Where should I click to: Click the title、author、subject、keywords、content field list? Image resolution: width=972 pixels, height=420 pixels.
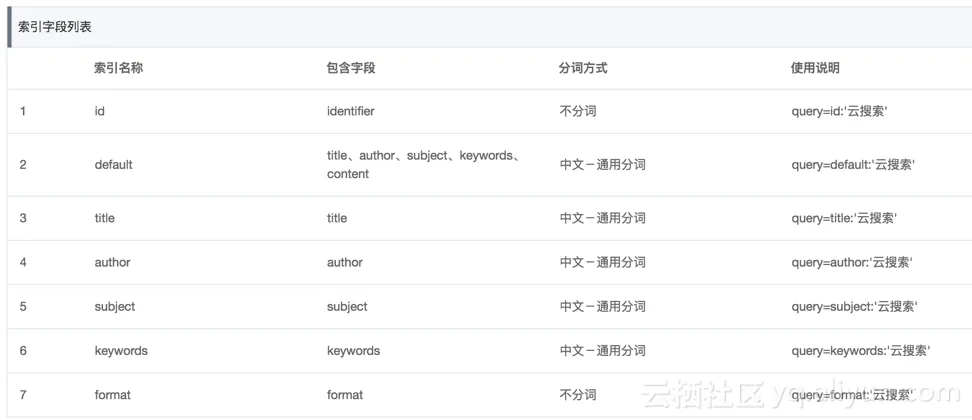pyautogui.click(x=426, y=165)
